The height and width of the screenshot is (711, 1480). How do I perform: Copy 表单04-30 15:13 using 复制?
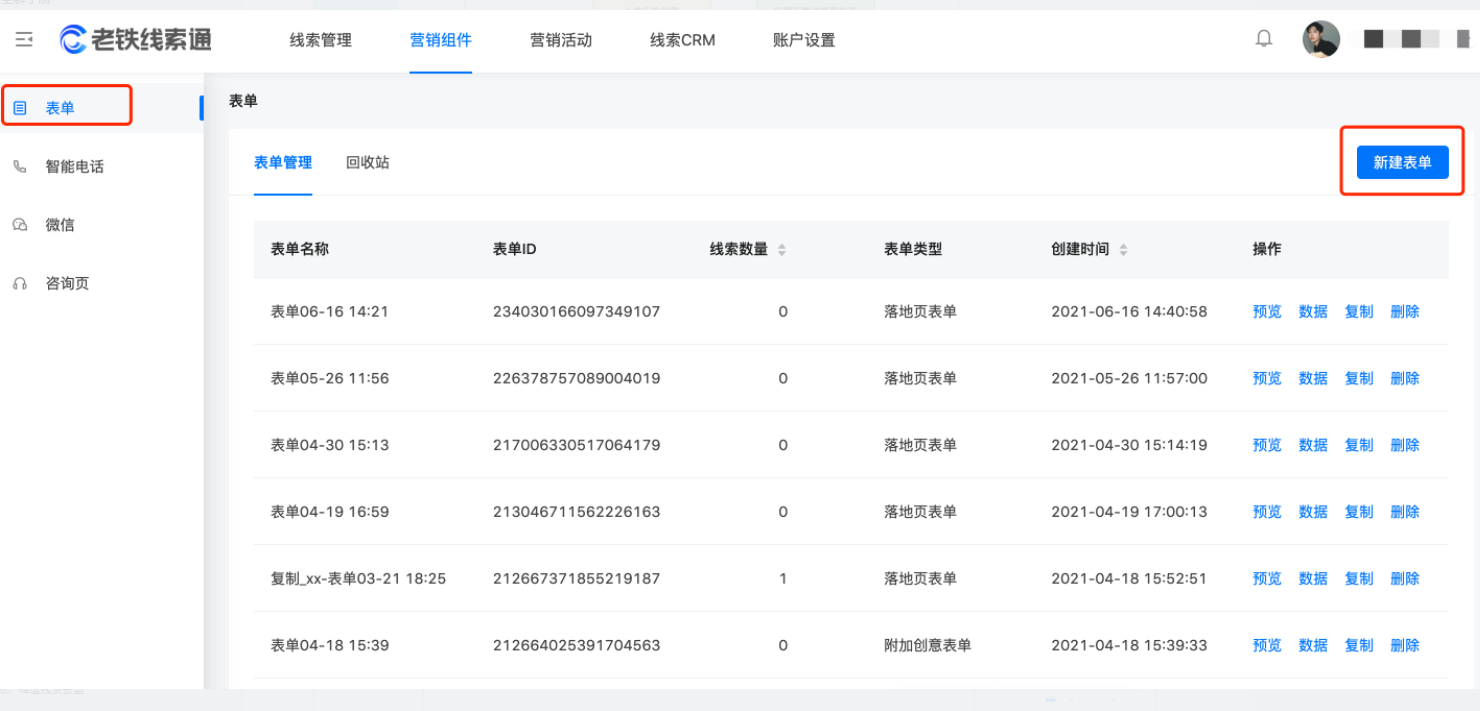pos(1358,445)
